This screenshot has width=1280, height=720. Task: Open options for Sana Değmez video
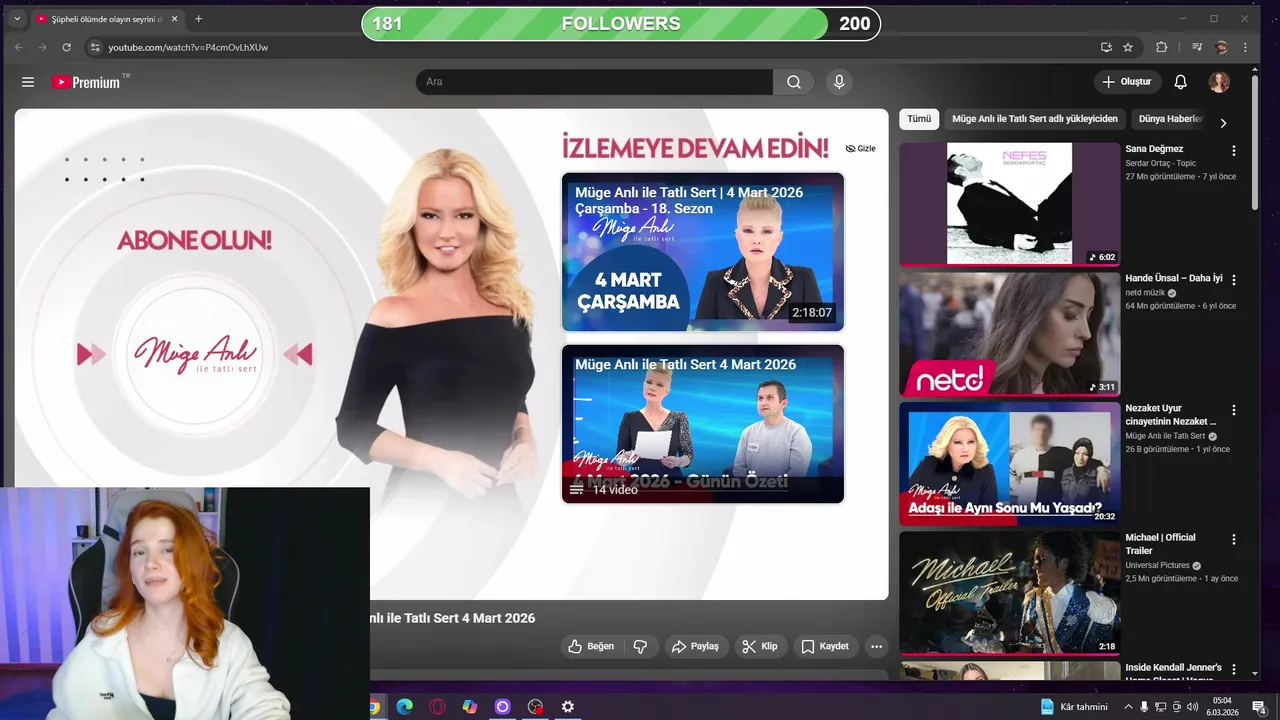(1233, 151)
